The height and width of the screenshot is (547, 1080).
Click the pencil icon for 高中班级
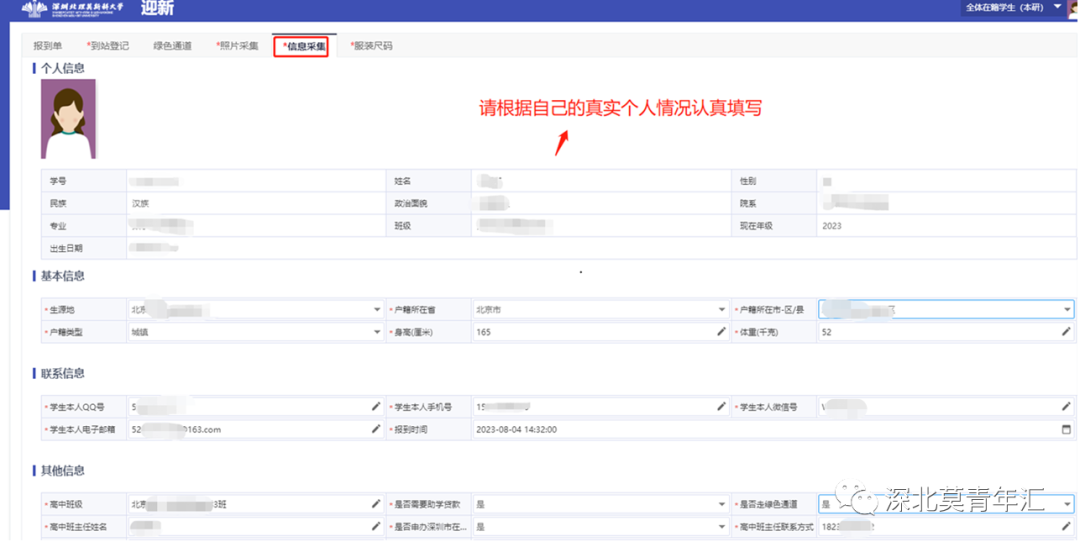[376, 504]
